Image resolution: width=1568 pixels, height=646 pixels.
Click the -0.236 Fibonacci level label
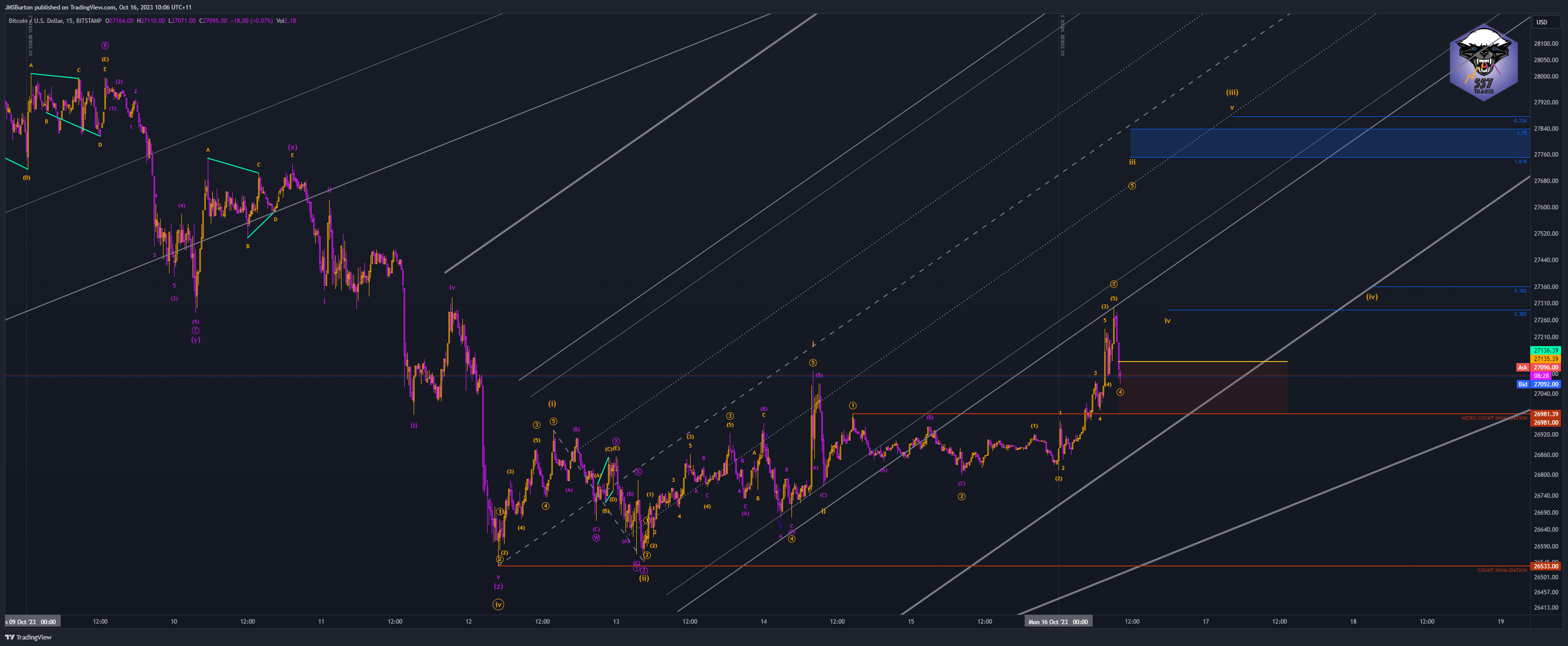(x=1519, y=121)
